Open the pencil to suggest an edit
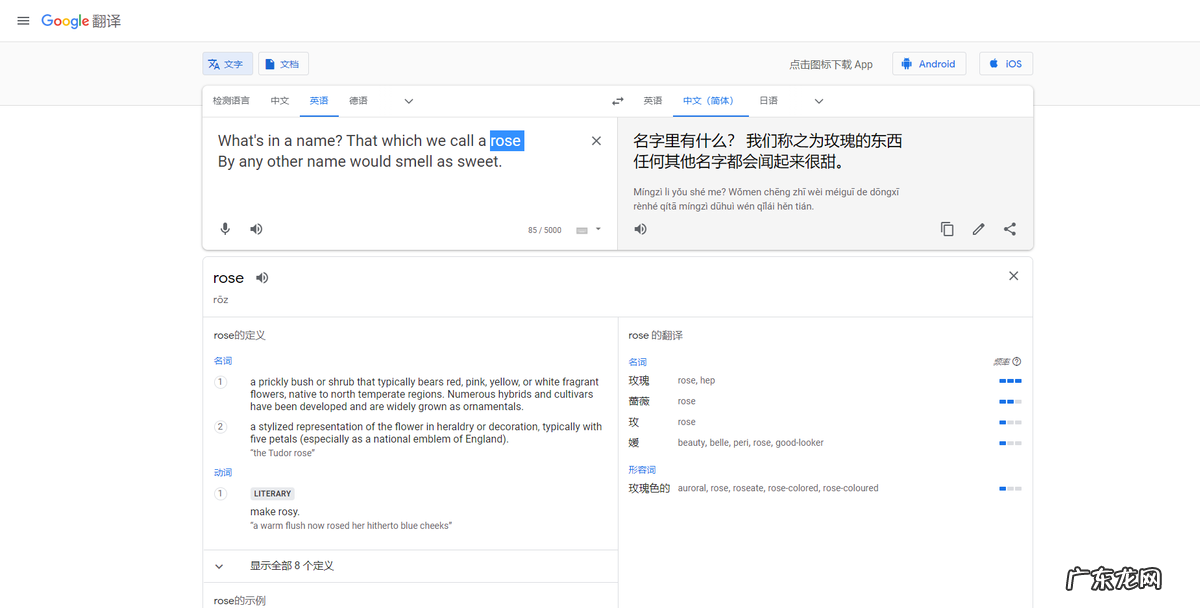The height and width of the screenshot is (608, 1200). click(x=978, y=228)
